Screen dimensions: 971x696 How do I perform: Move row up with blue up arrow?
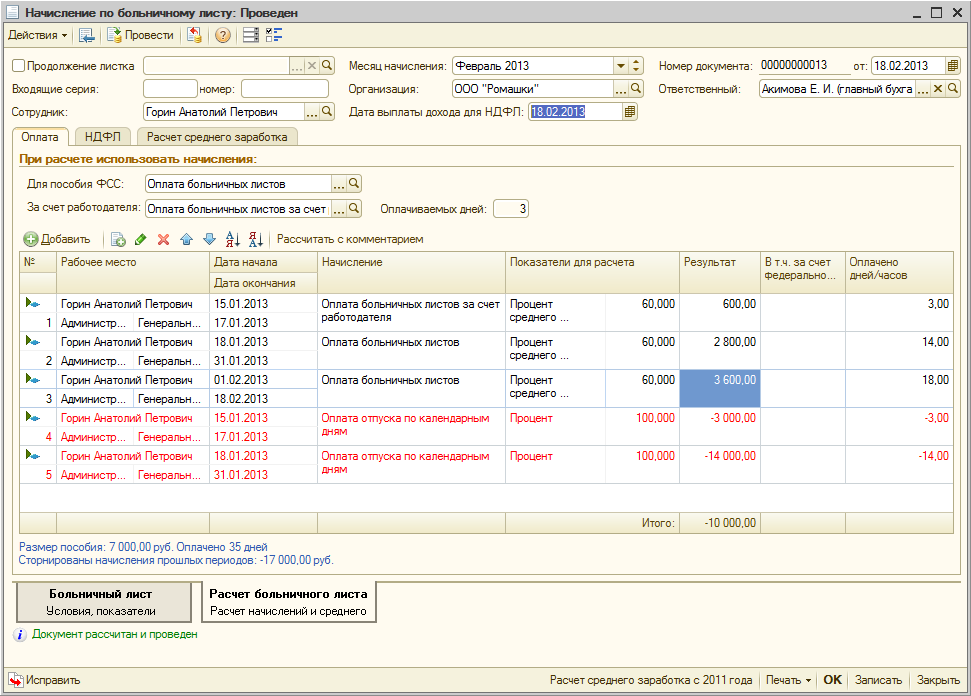186,240
